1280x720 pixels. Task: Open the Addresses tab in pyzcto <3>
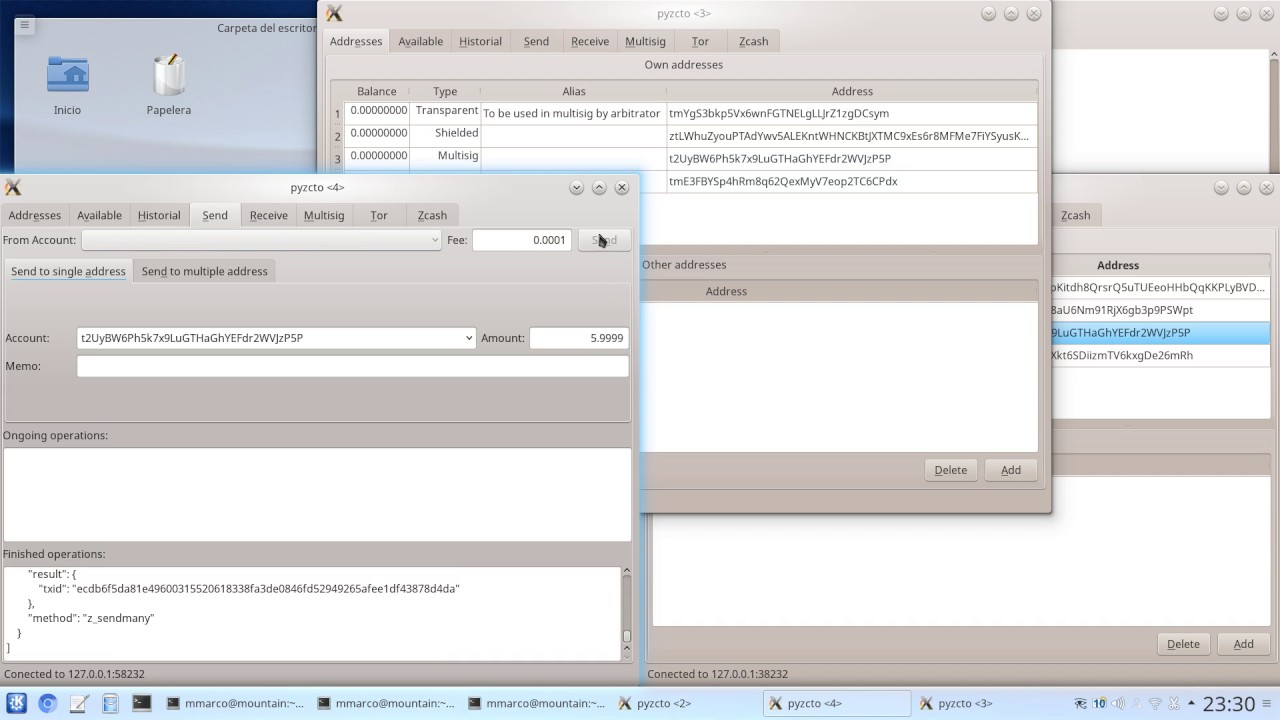click(356, 41)
